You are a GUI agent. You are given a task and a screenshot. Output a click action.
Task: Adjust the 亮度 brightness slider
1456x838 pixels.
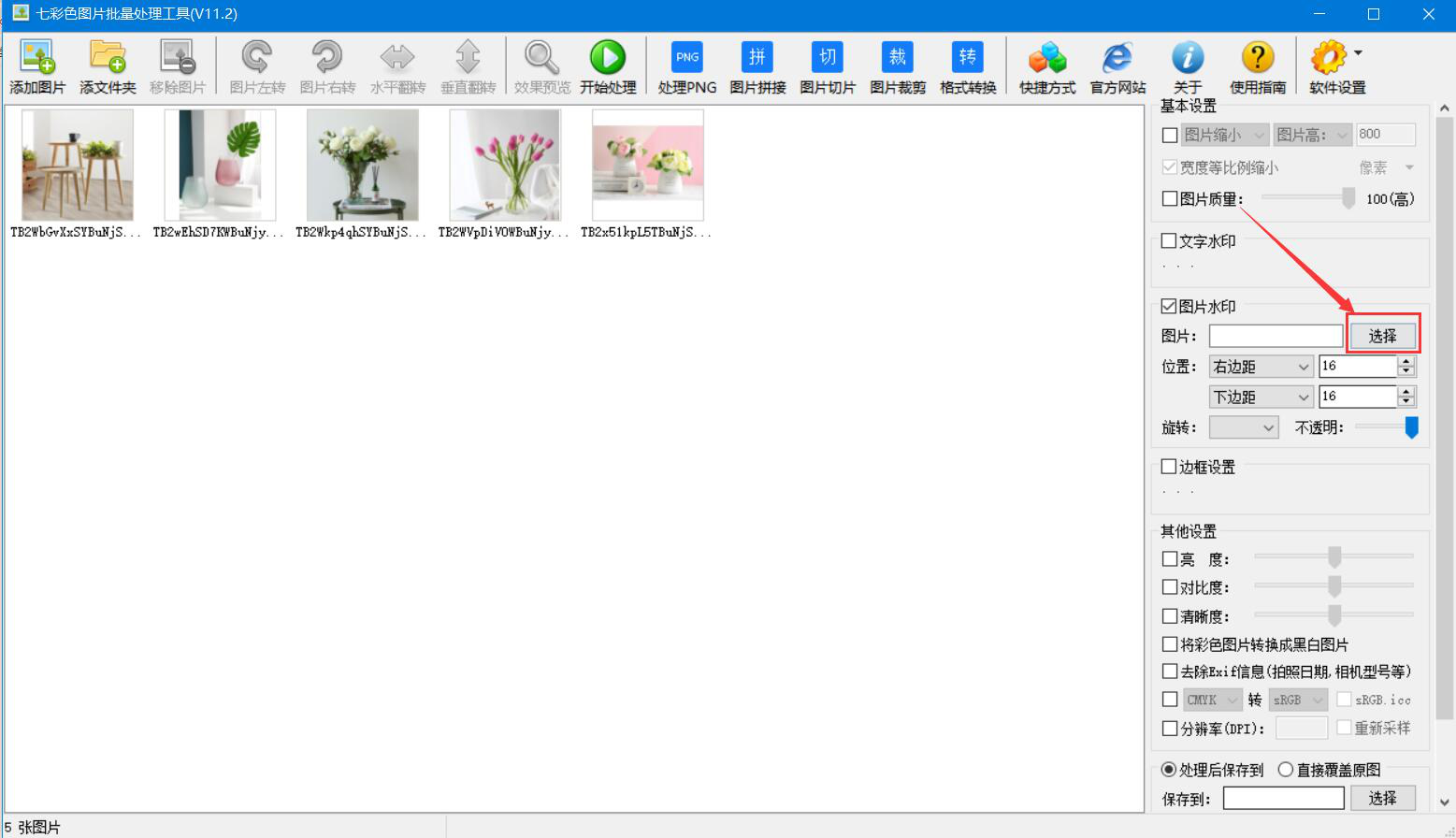1334,557
